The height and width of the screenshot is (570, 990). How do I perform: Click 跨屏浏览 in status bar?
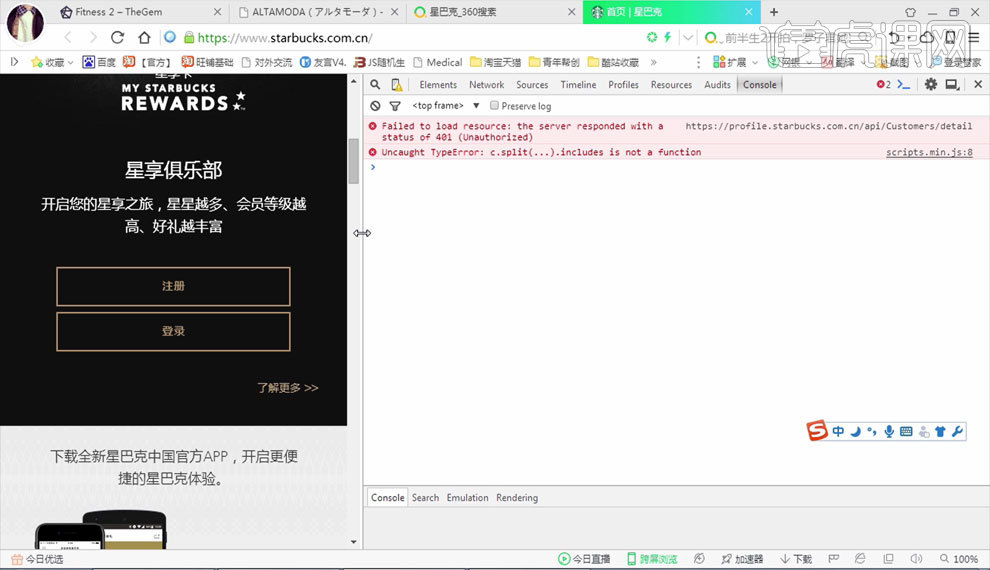(x=652, y=559)
